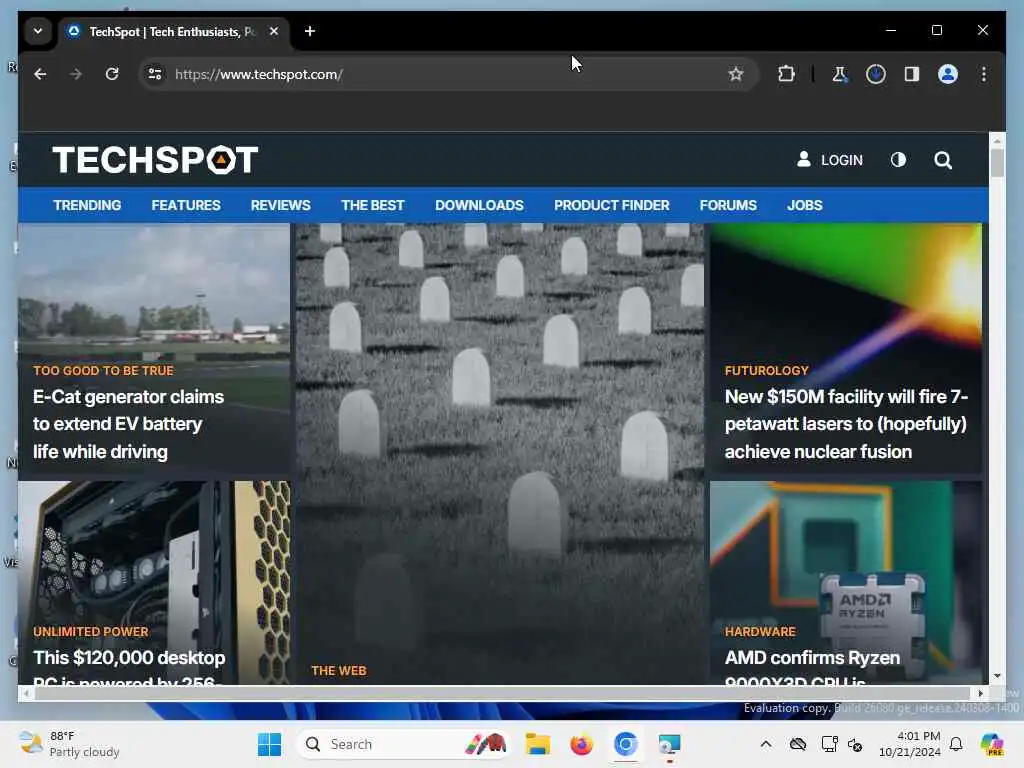Click the HARDWARE category label
Viewport: 1024px width, 768px height.
tap(760, 632)
